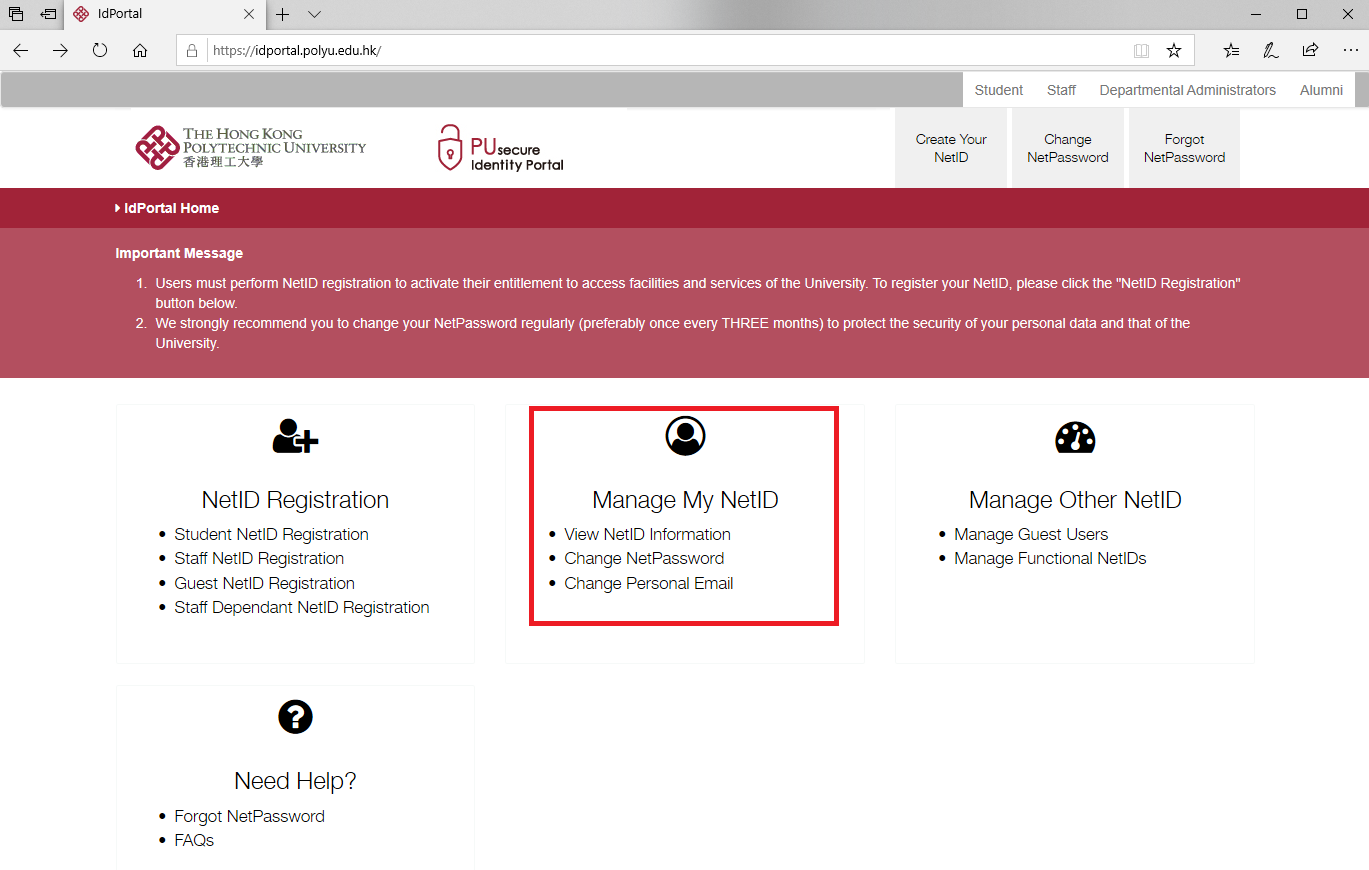This screenshot has height=870, width=1369.
Task: Open the Alumni menu item
Action: pos(1321,90)
